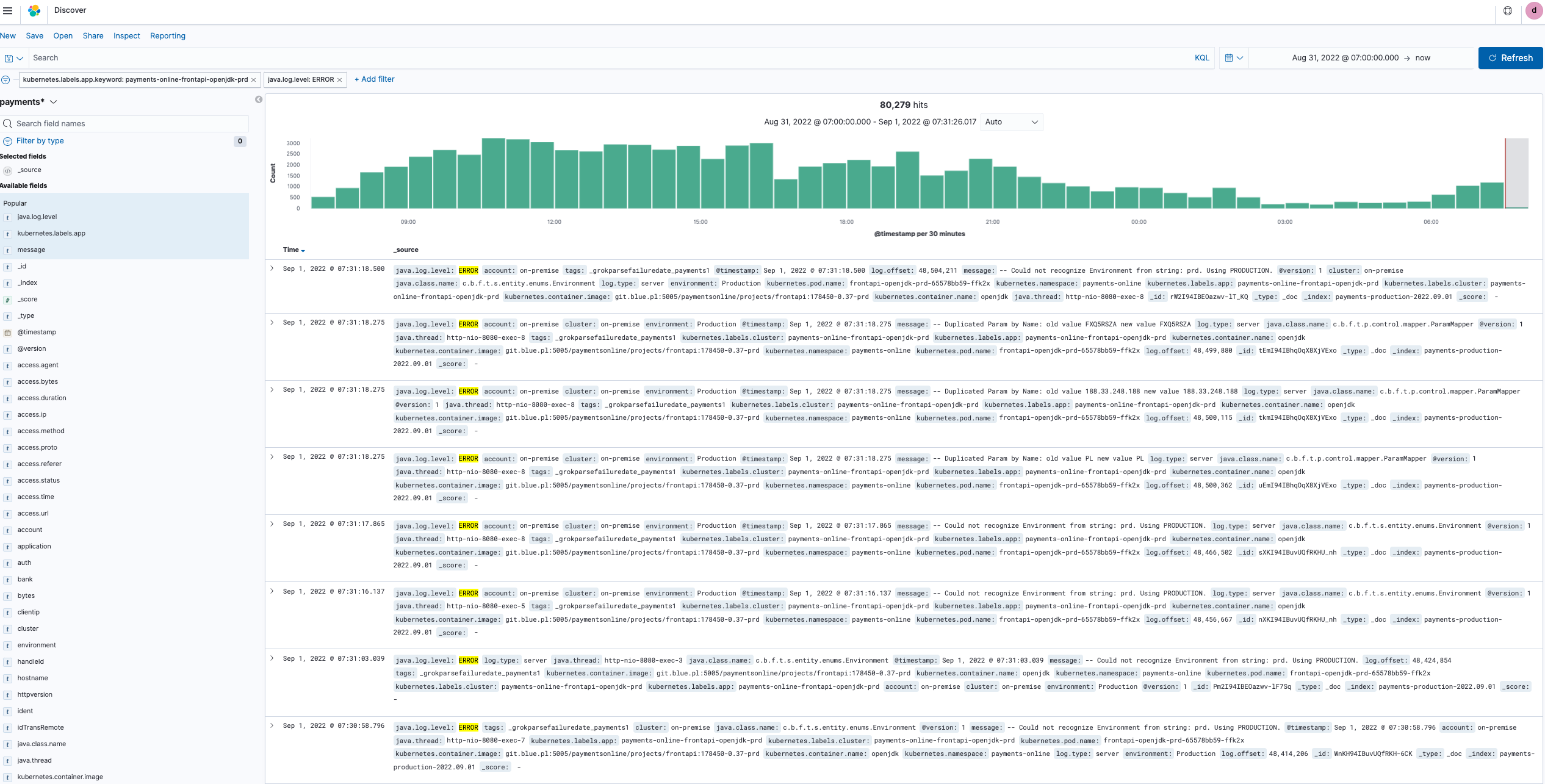This screenshot has width=1545, height=784.
Task: Remove the java.log.level ERROR filter
Action: pos(340,80)
